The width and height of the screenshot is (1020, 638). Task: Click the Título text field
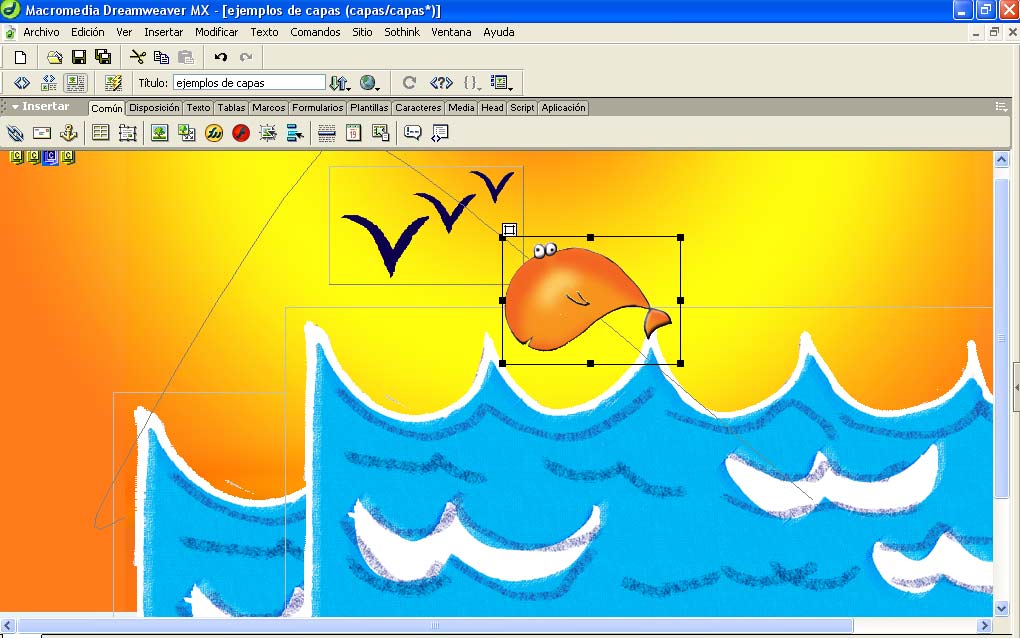[x=249, y=83]
